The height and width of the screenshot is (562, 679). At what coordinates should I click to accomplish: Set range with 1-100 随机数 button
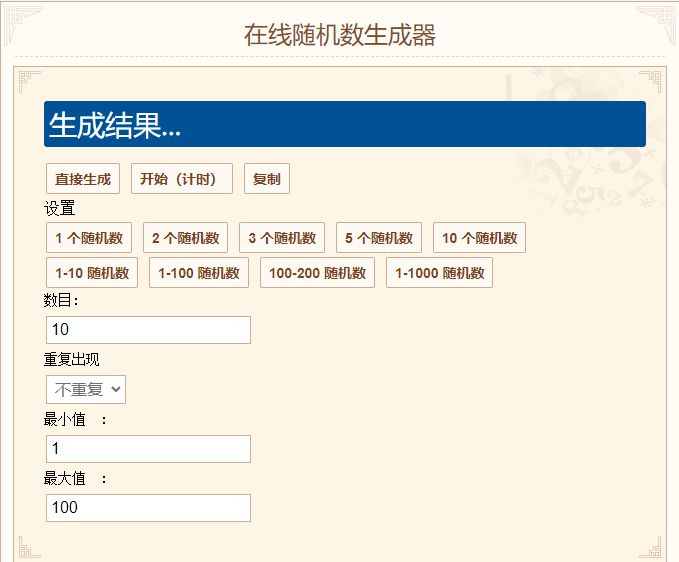tap(199, 272)
